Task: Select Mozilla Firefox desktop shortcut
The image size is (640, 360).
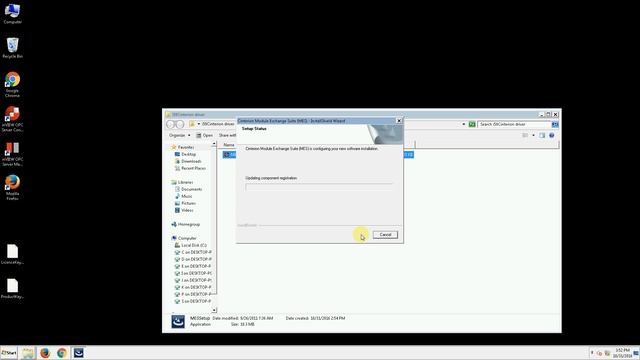Action: pos(12,187)
